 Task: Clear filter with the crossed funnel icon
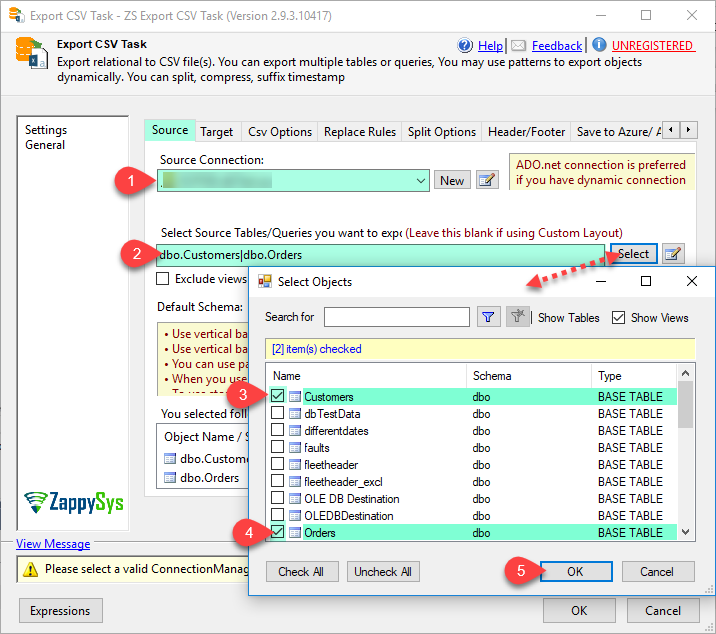click(x=517, y=317)
